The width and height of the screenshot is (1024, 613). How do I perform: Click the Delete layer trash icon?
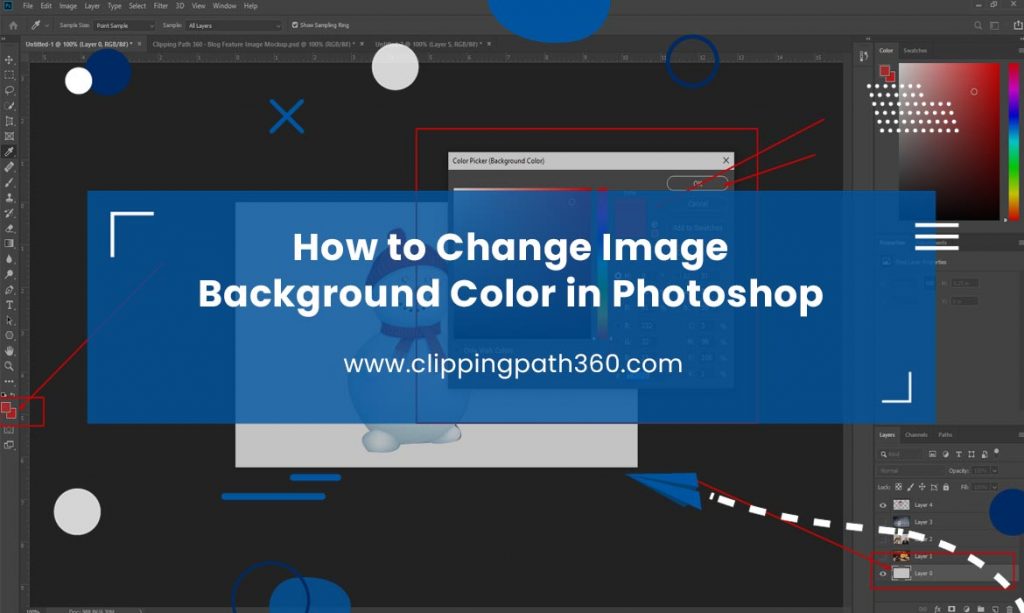point(1010,609)
